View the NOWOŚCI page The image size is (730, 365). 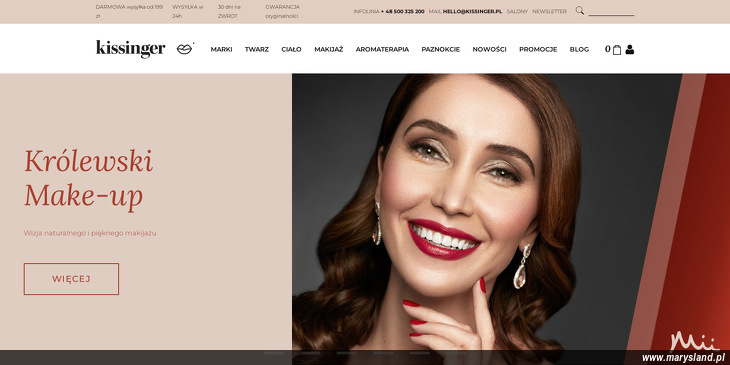[489, 49]
